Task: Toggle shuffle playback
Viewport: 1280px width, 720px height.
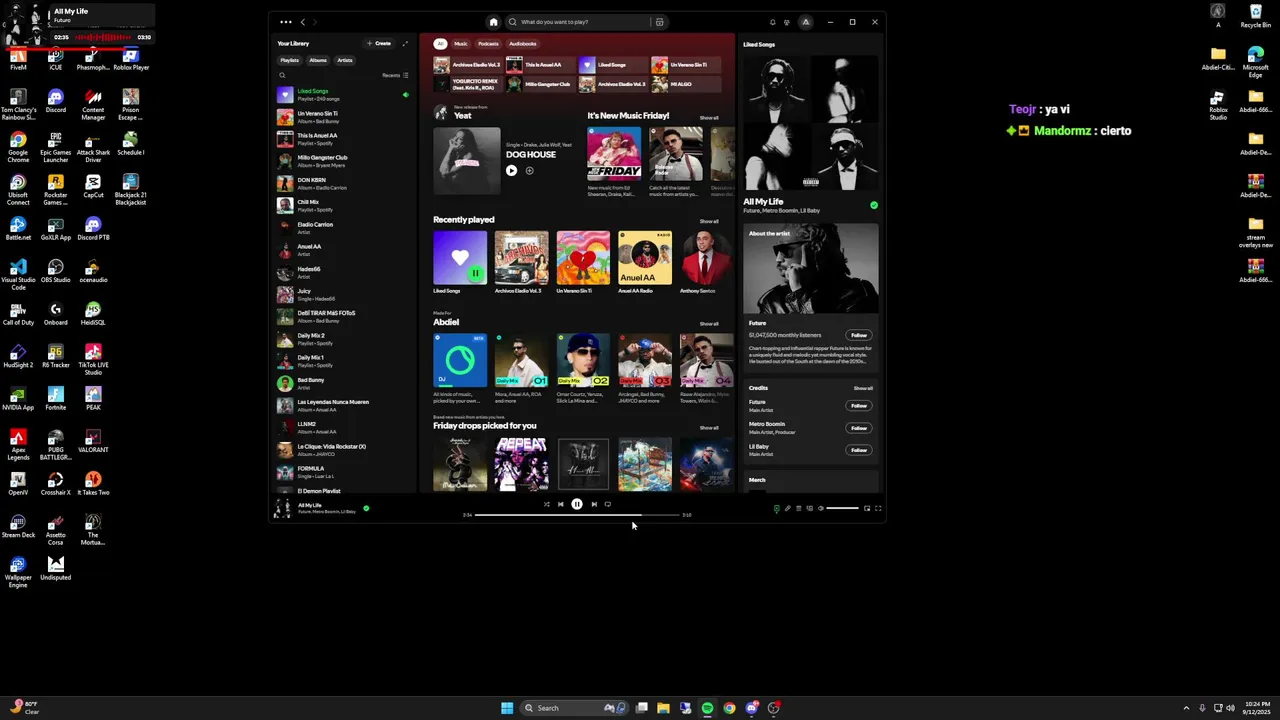Action: point(546,504)
